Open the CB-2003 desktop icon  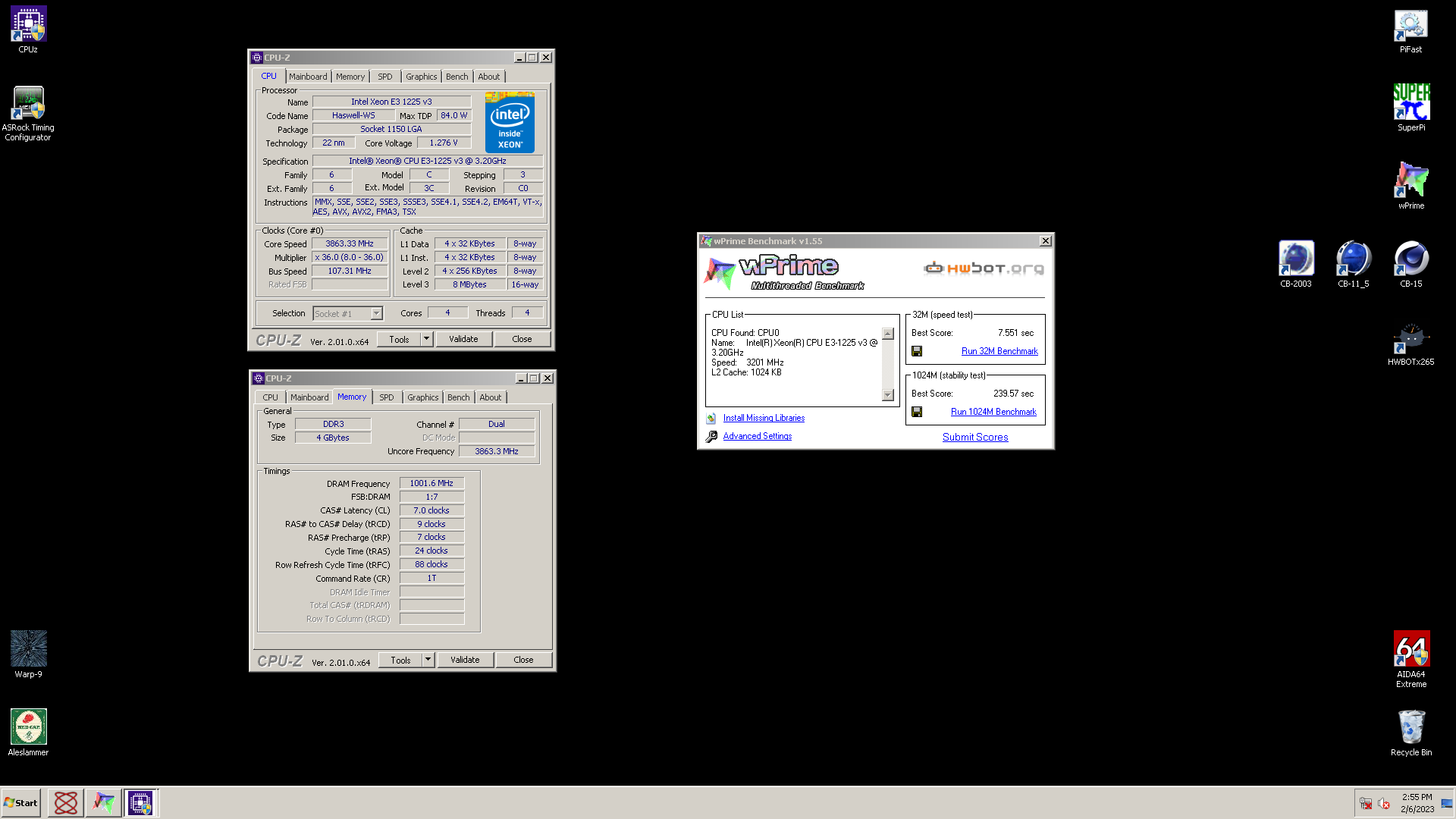[1295, 264]
